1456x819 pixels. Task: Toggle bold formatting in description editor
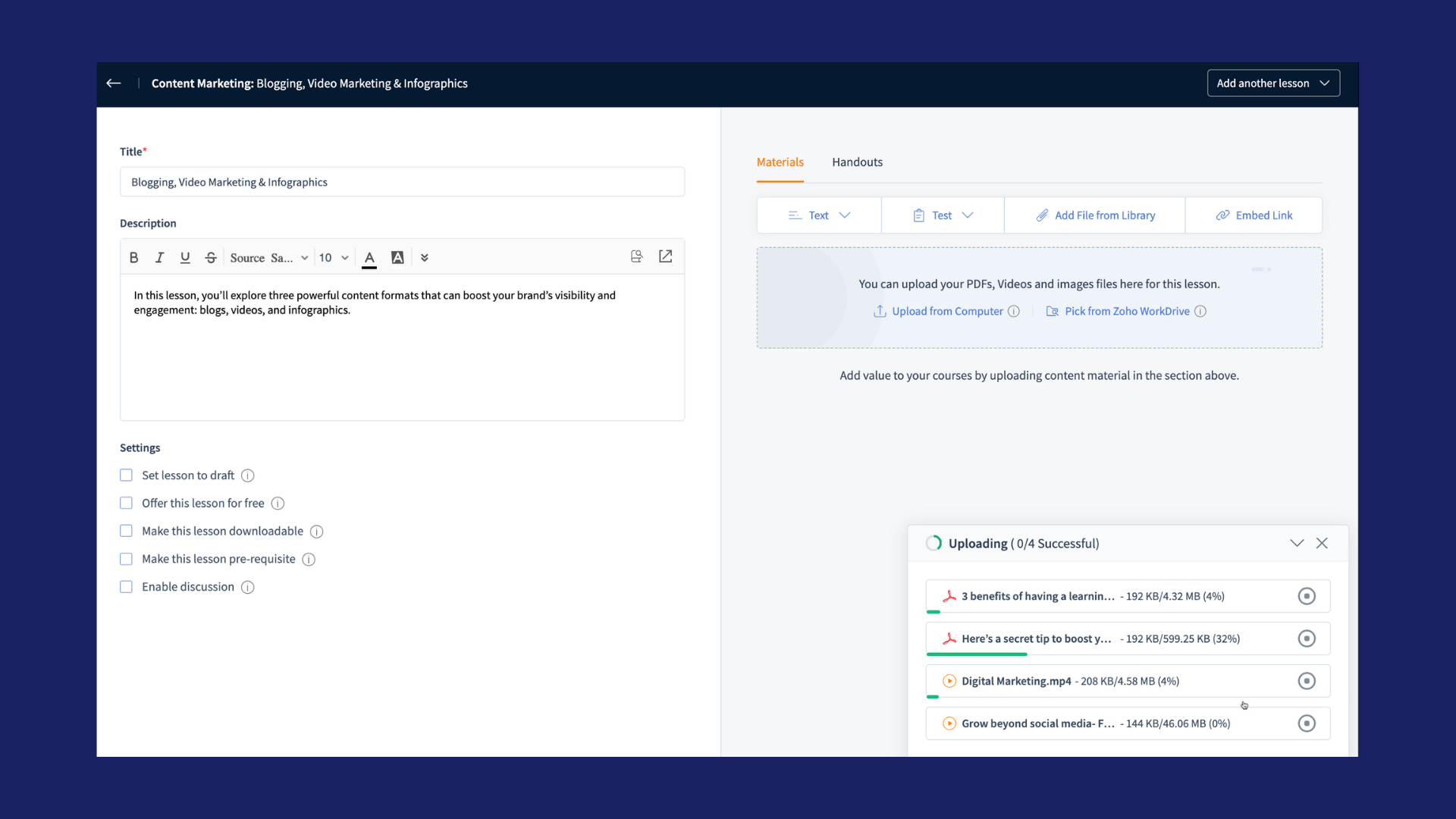tap(133, 258)
